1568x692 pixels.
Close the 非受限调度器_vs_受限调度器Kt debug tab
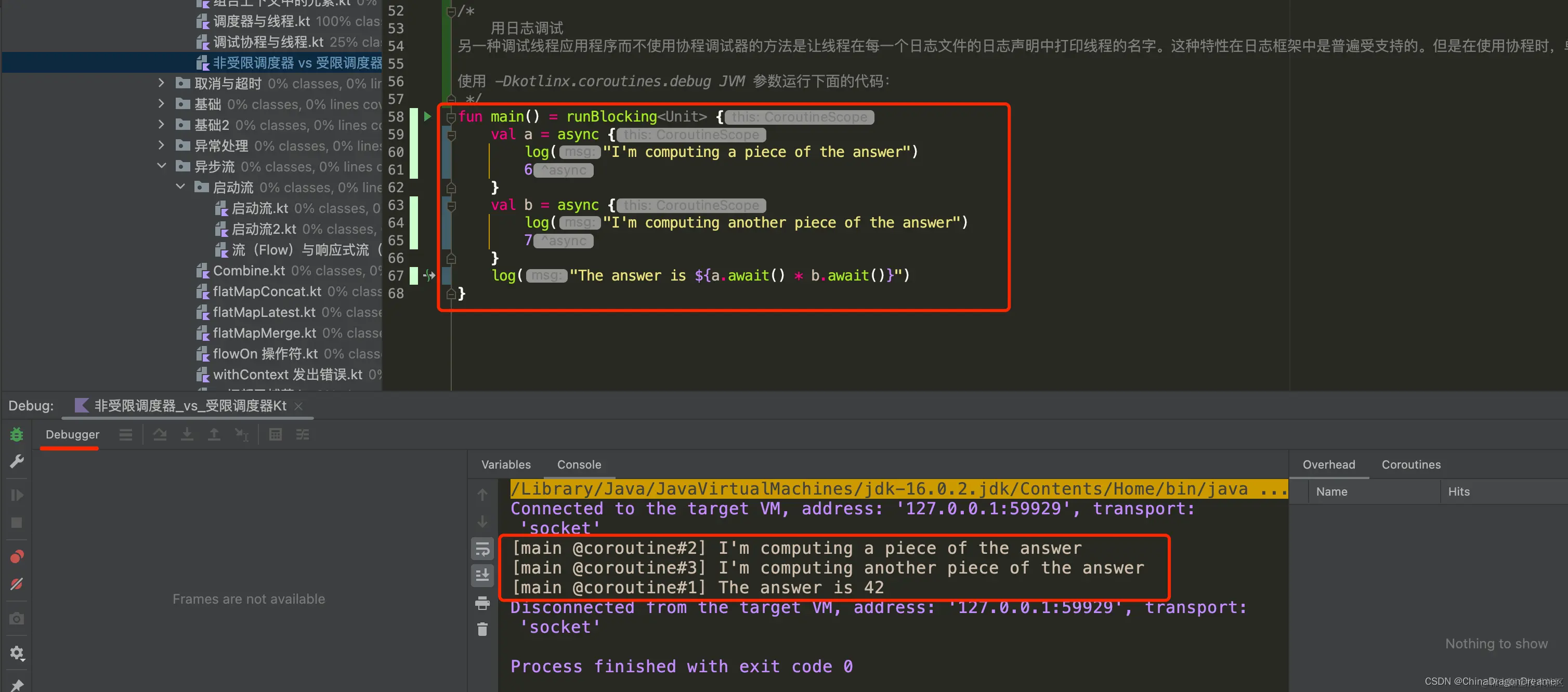pos(298,406)
